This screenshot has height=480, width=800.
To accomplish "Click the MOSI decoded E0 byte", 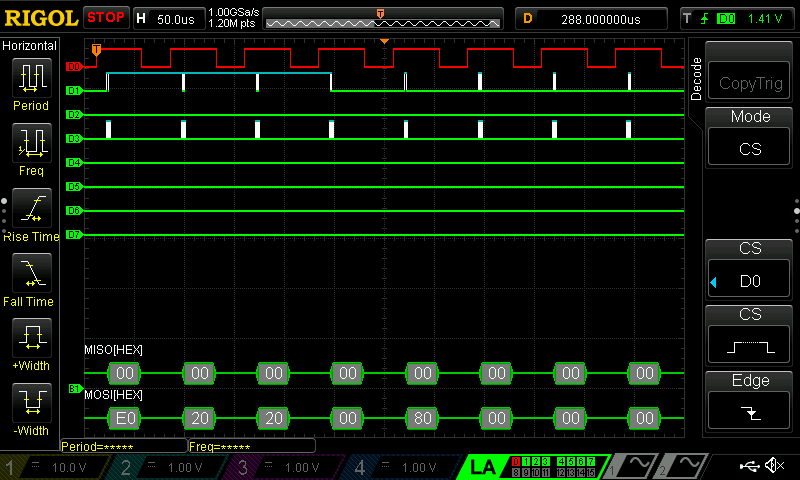I will pos(125,416).
